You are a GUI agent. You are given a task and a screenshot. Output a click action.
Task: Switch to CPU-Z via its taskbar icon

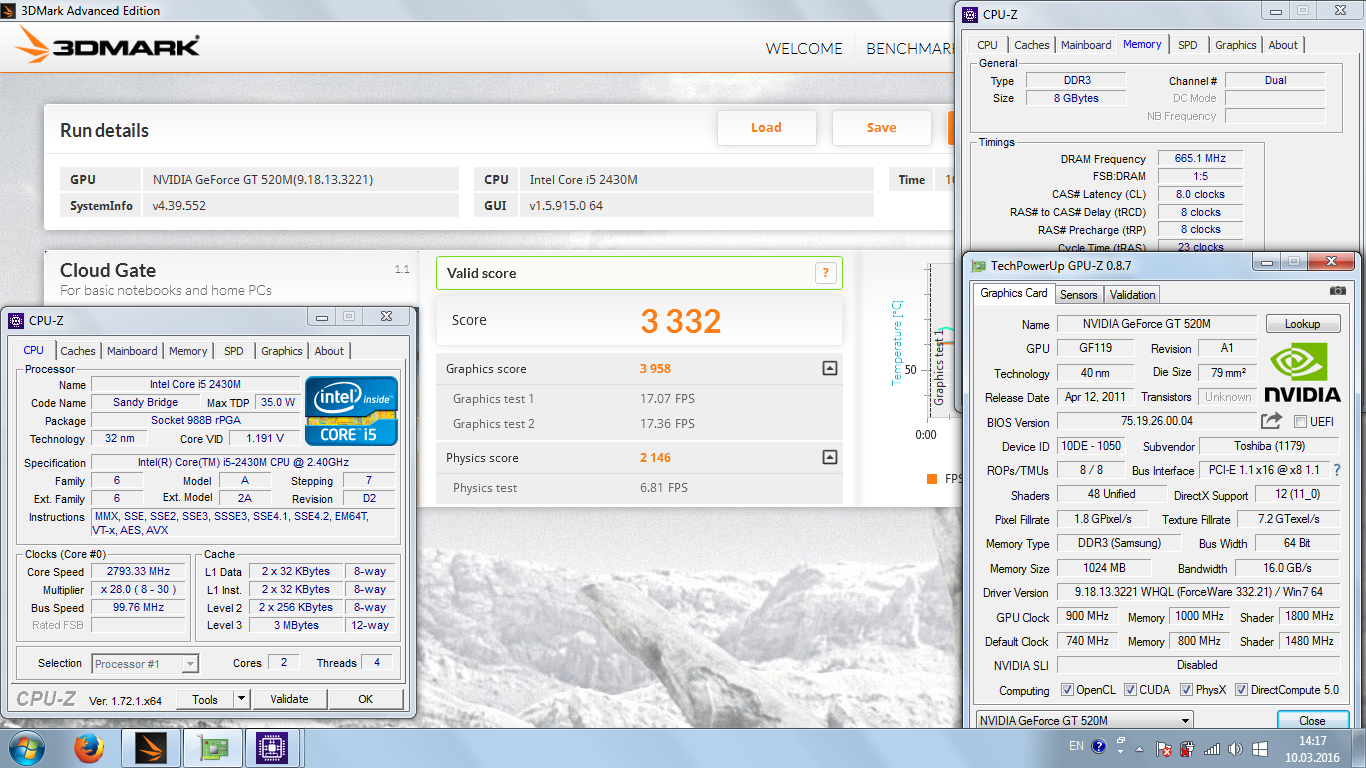pos(273,747)
